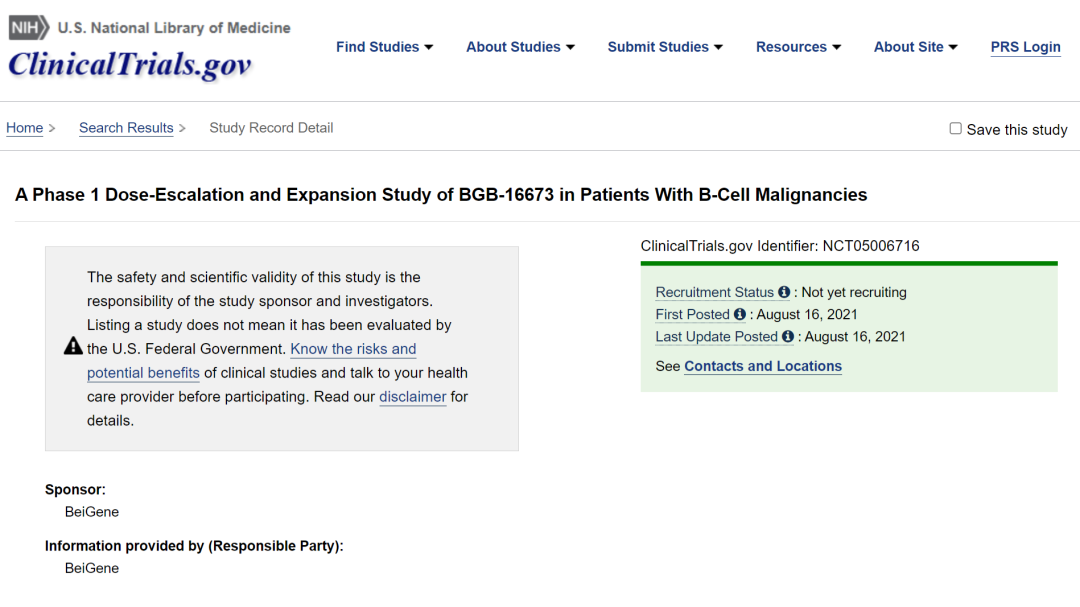The height and width of the screenshot is (607, 1080).
Task: Expand the About Site menu
Action: point(915,47)
